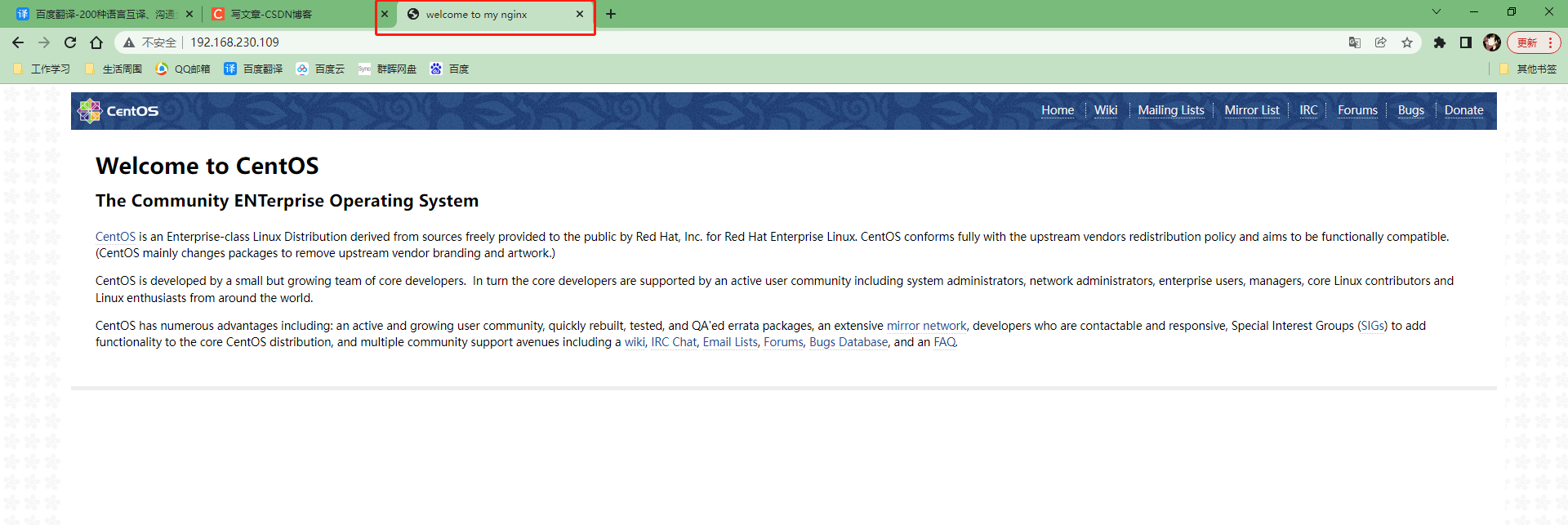1568x525 pixels.
Task: Click The Community ENTerprise Operating System subheading
Action: [x=287, y=201]
